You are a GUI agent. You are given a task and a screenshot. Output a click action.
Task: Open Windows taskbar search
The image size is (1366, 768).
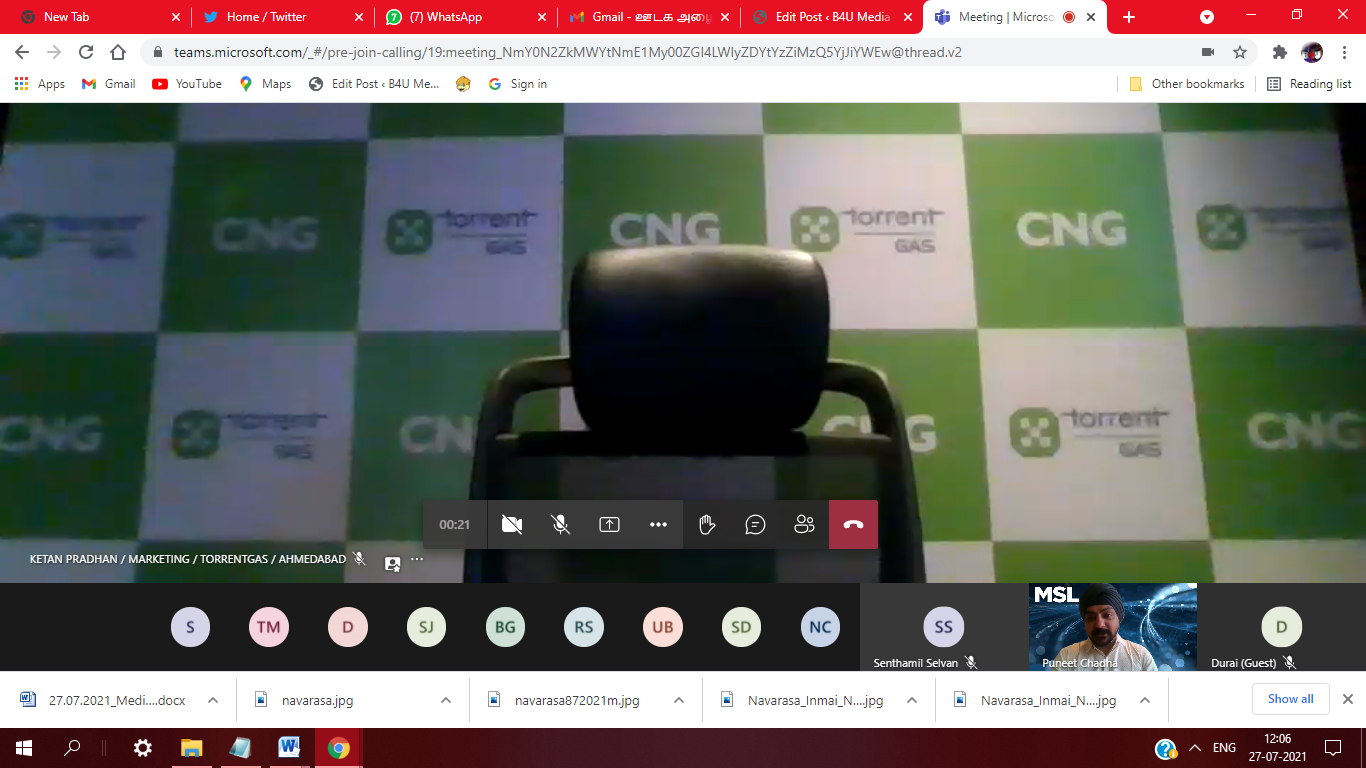72,748
